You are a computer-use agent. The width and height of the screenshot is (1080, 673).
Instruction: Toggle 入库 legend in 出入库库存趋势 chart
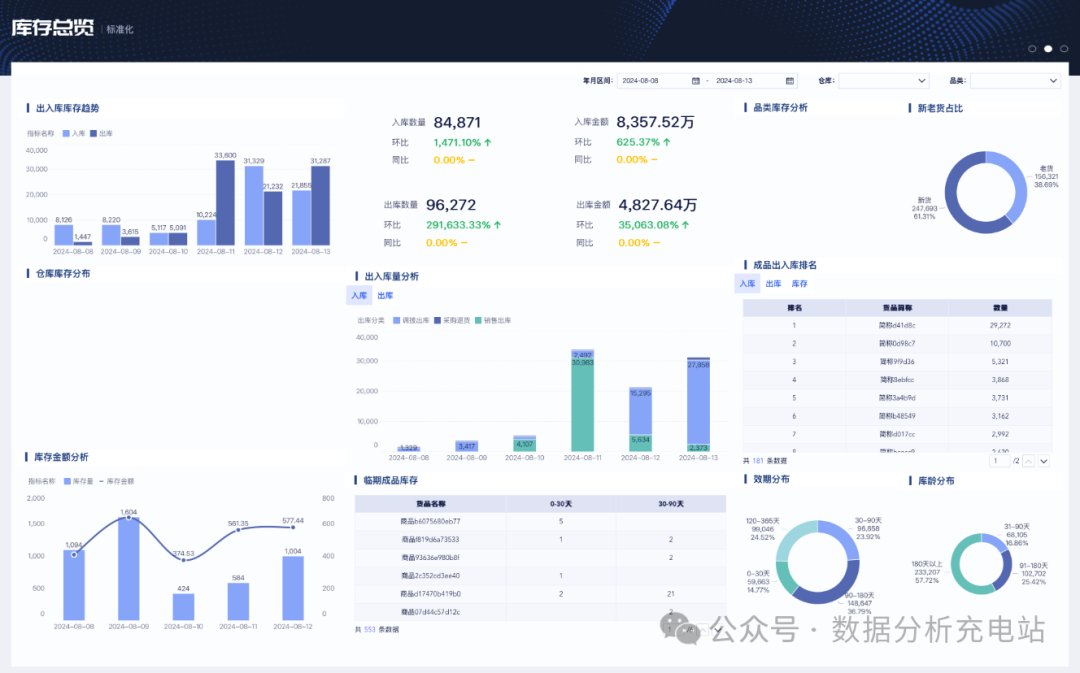click(x=74, y=134)
